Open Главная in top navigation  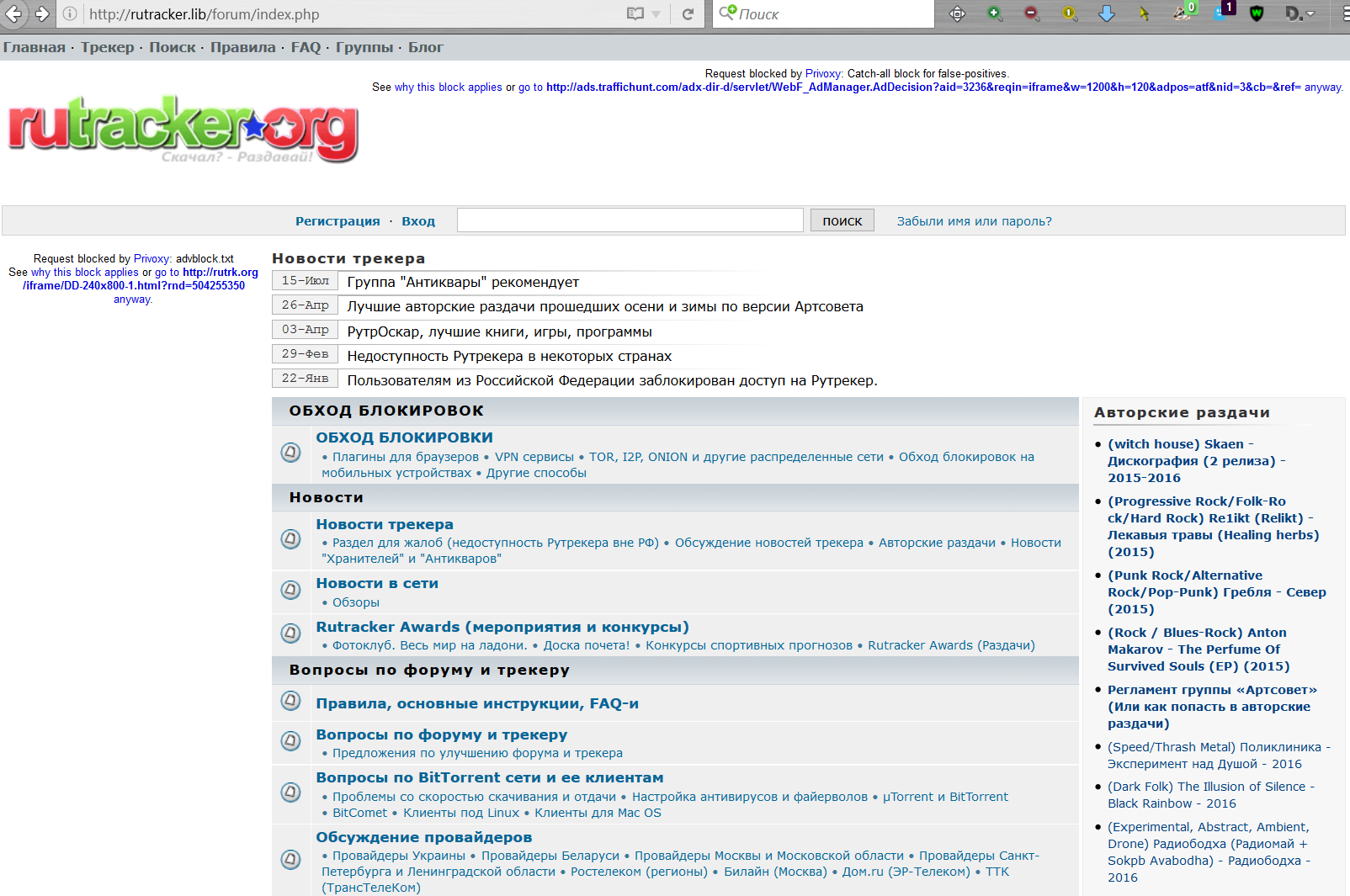35,47
